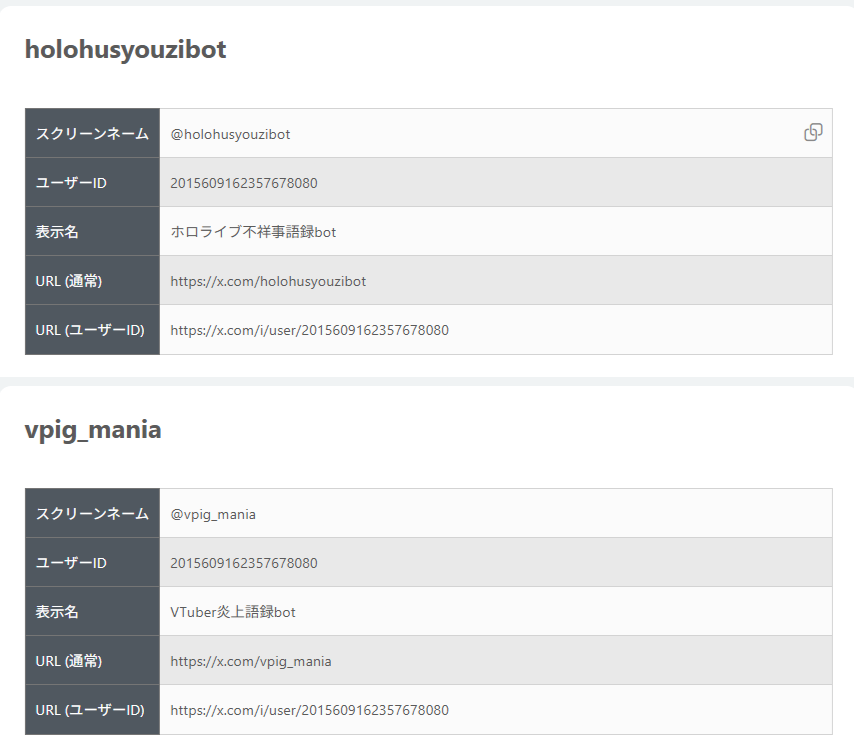Open the https://x.com/holohusyouzibot URL
Viewport: 854px width, 756px height.
(268, 281)
